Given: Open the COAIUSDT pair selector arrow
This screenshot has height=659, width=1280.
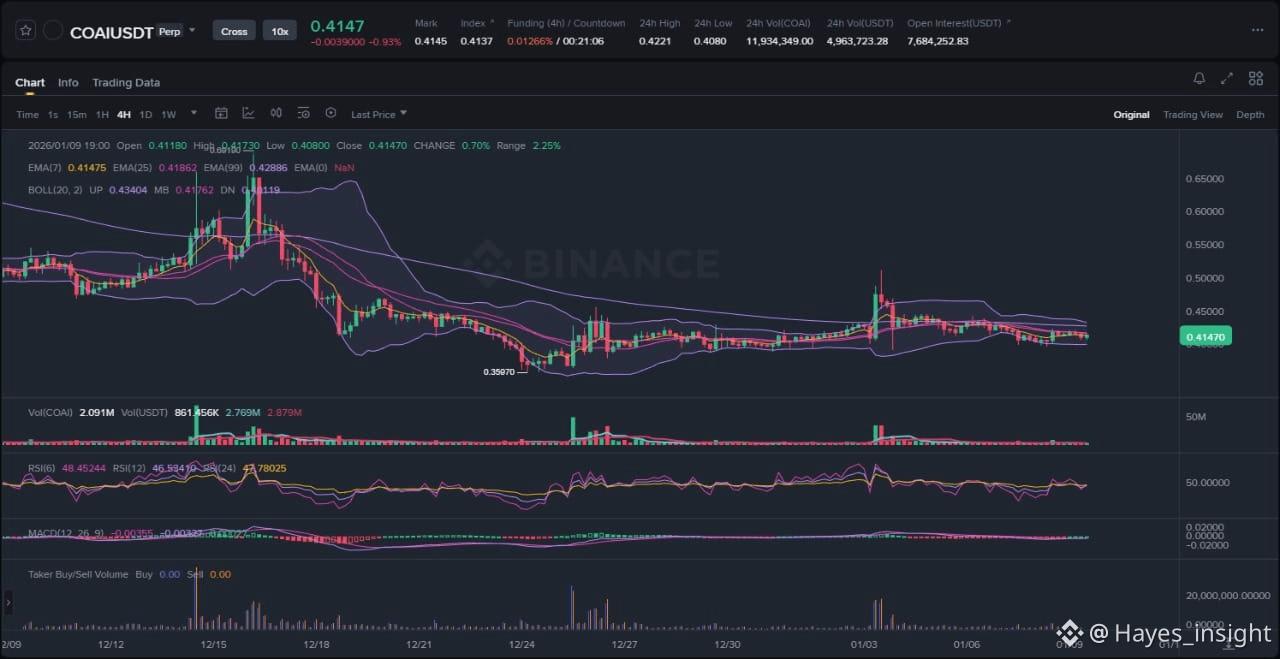Looking at the screenshot, I should tap(192, 30).
